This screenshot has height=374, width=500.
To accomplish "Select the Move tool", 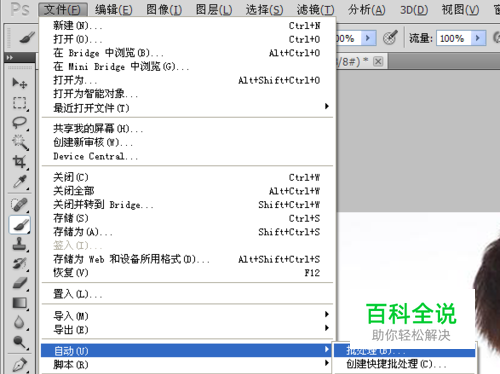I will (20, 83).
